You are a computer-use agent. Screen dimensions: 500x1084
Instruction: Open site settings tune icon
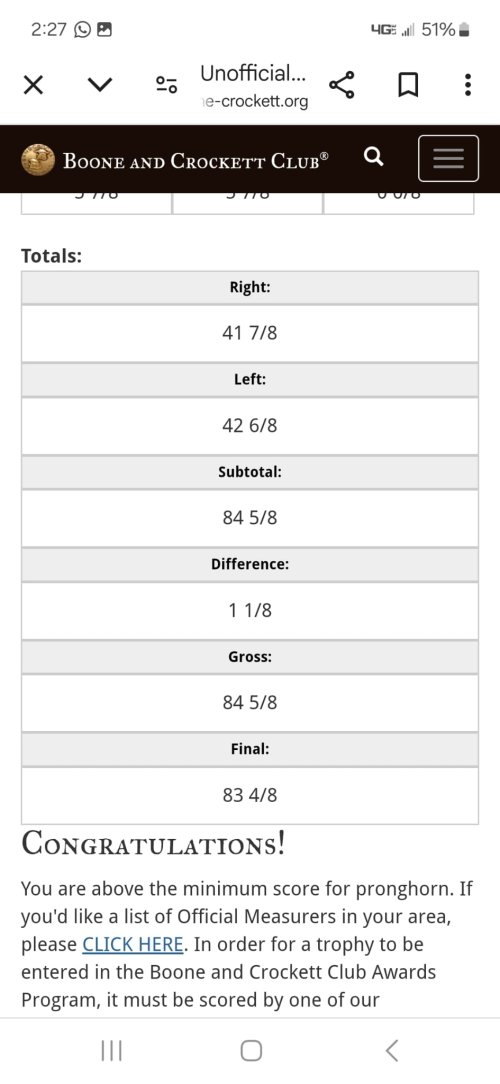[167, 85]
